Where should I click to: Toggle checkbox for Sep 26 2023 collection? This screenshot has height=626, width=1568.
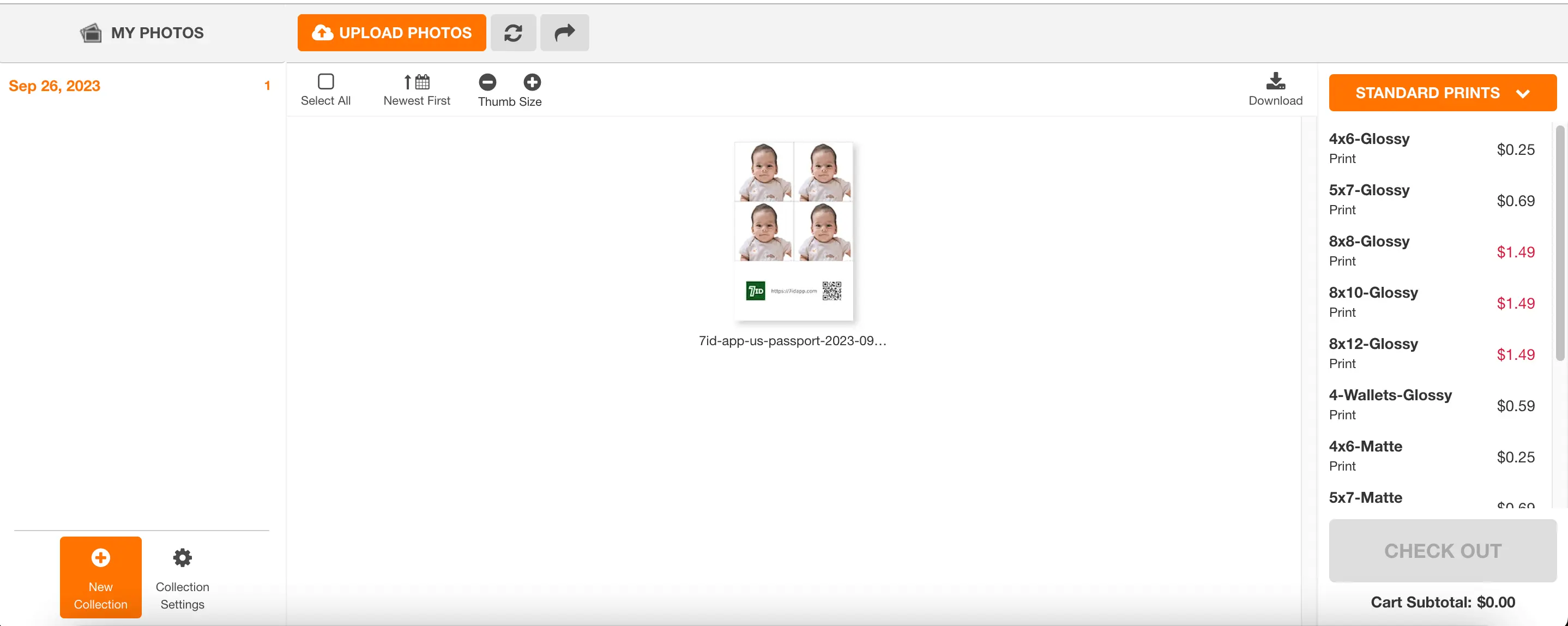pos(326,81)
